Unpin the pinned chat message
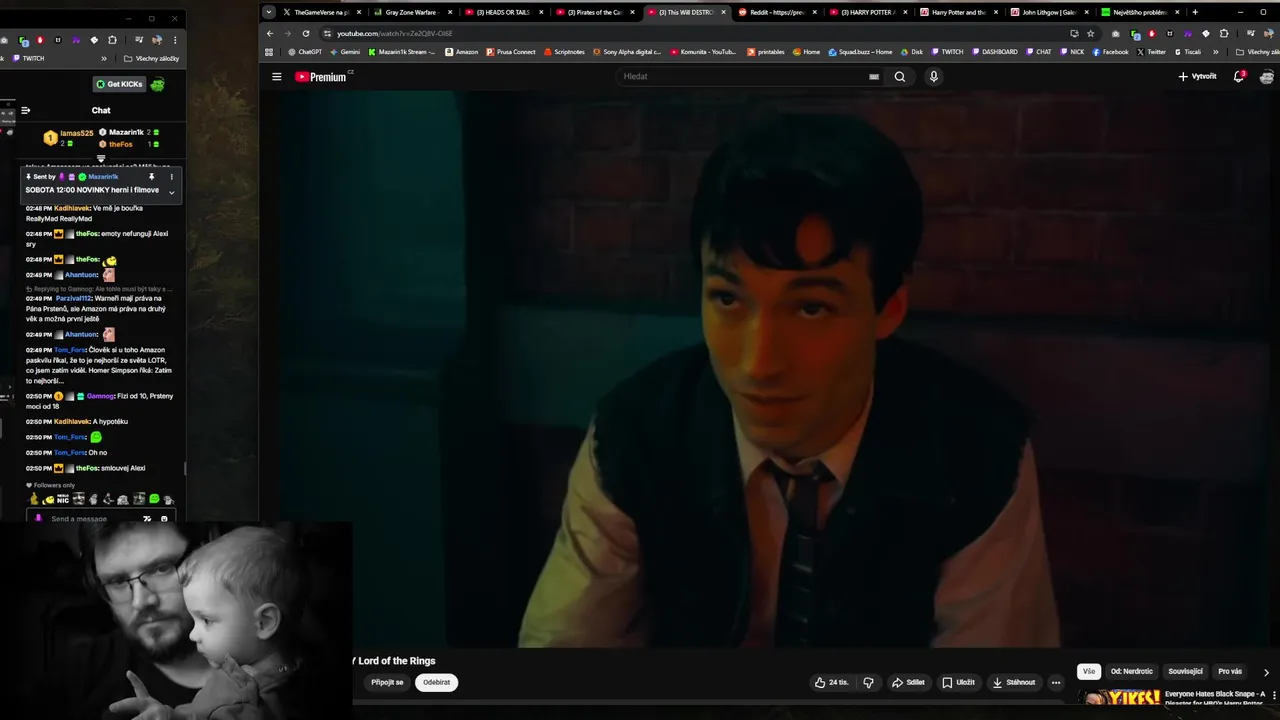This screenshot has height=720, width=1280. pyautogui.click(x=152, y=177)
